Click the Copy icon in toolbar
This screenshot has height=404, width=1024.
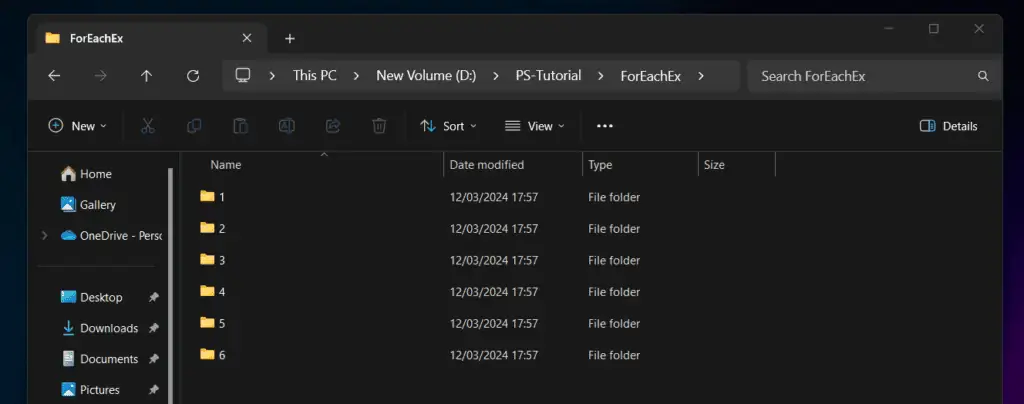click(x=194, y=126)
